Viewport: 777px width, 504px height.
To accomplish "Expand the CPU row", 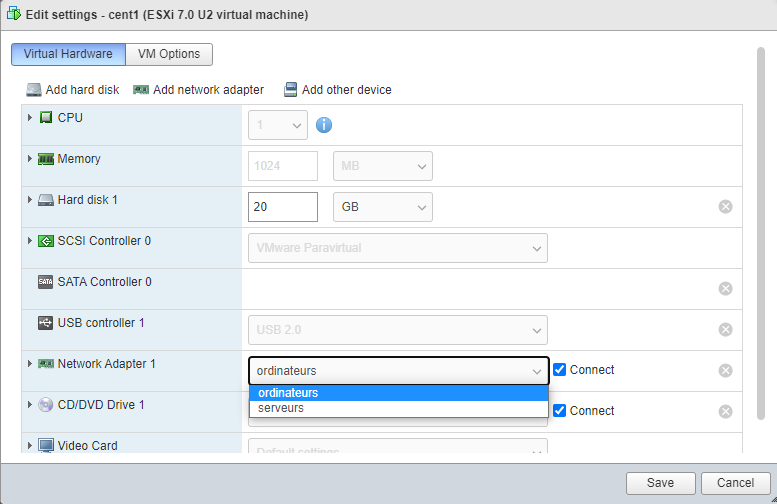I will point(30,117).
